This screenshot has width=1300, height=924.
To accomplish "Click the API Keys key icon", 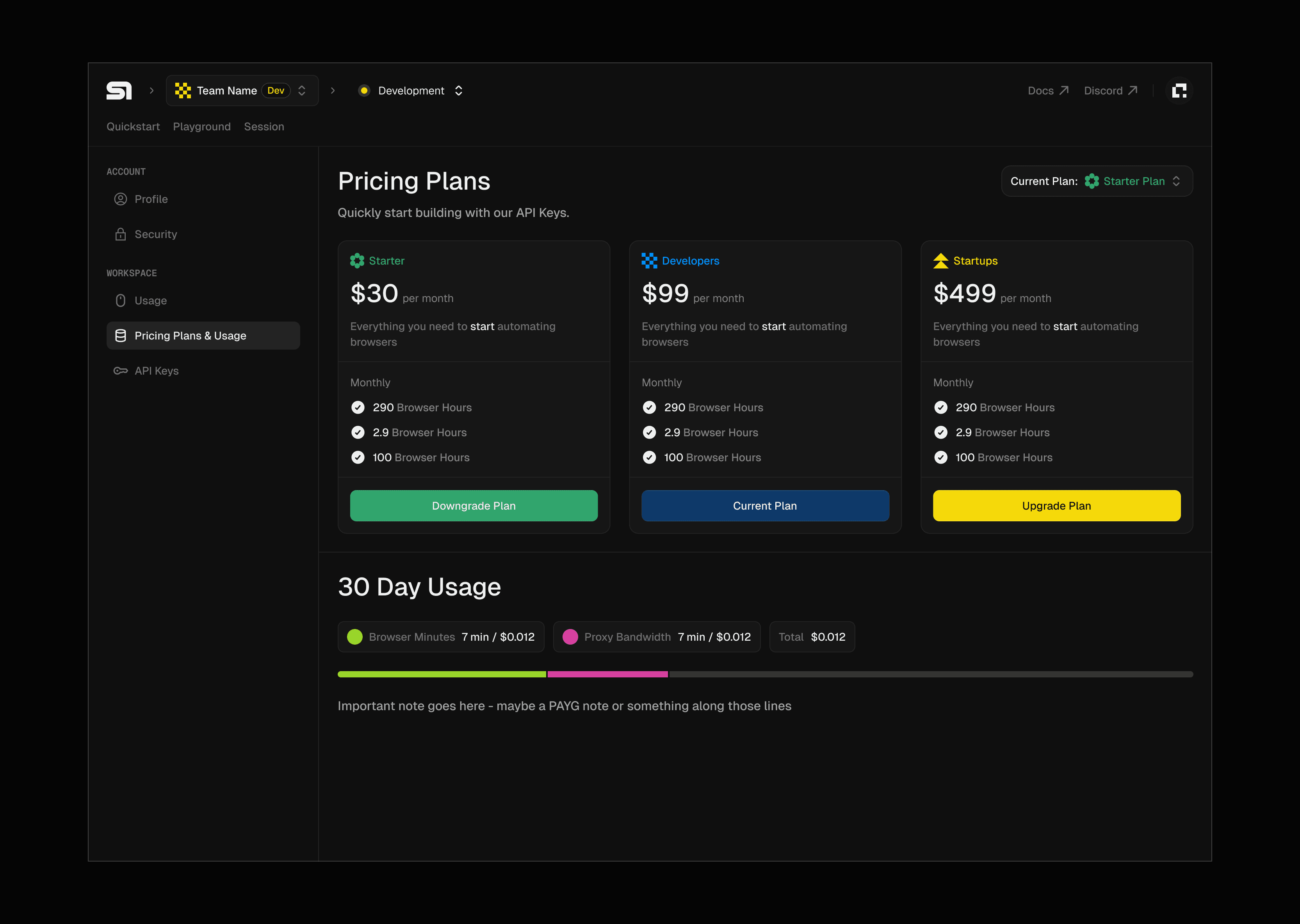I will [x=121, y=371].
